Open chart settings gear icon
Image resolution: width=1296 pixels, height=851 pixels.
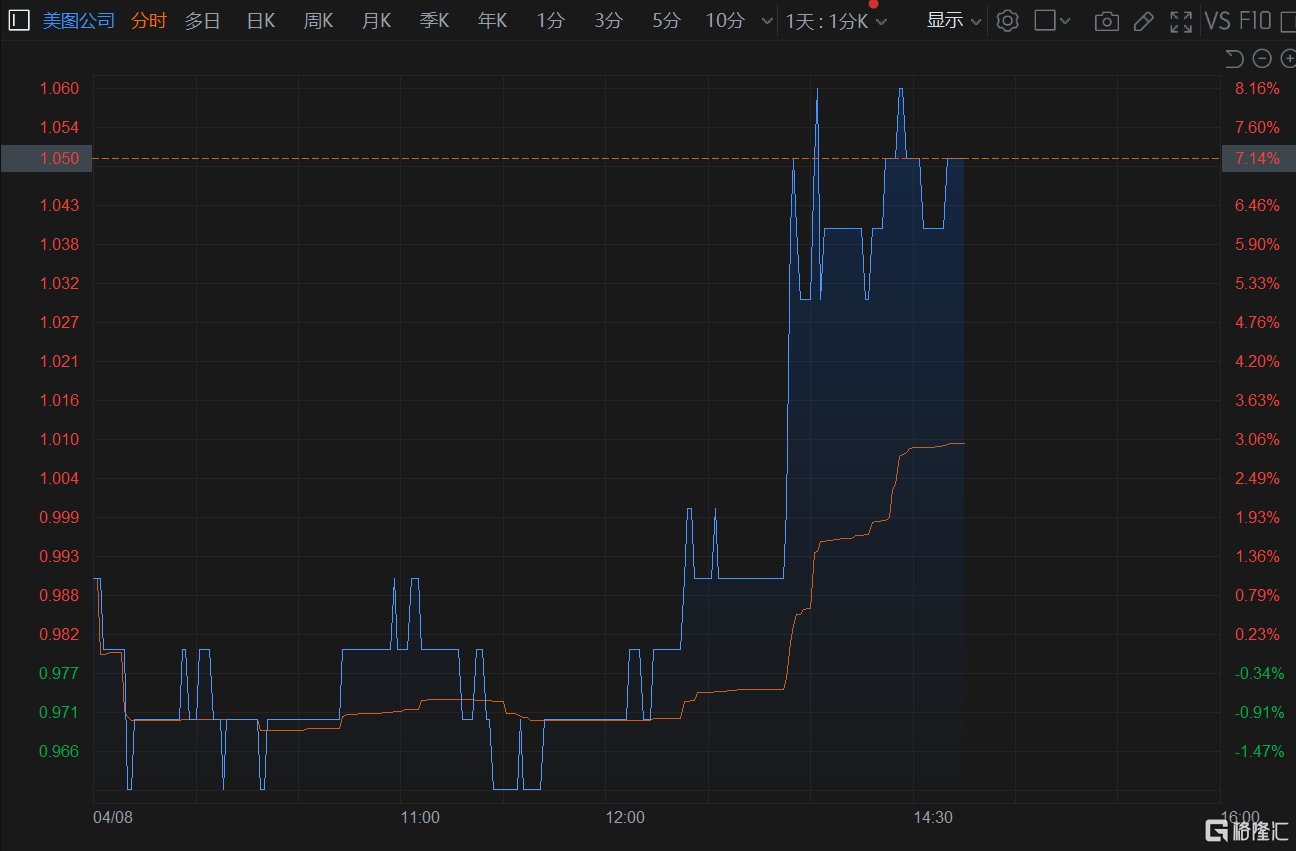click(1007, 21)
